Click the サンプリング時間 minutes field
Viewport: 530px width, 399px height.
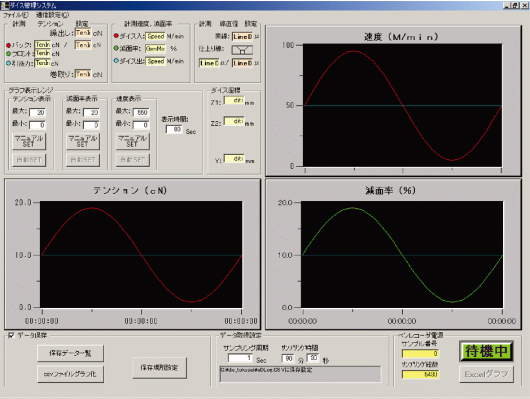[288, 358]
